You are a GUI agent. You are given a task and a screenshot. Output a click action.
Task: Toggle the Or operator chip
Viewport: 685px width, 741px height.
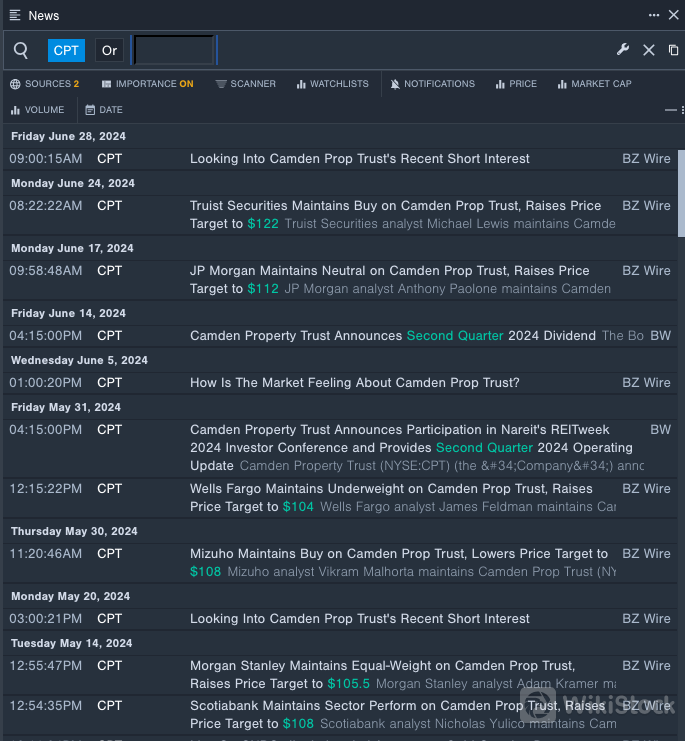[109, 50]
